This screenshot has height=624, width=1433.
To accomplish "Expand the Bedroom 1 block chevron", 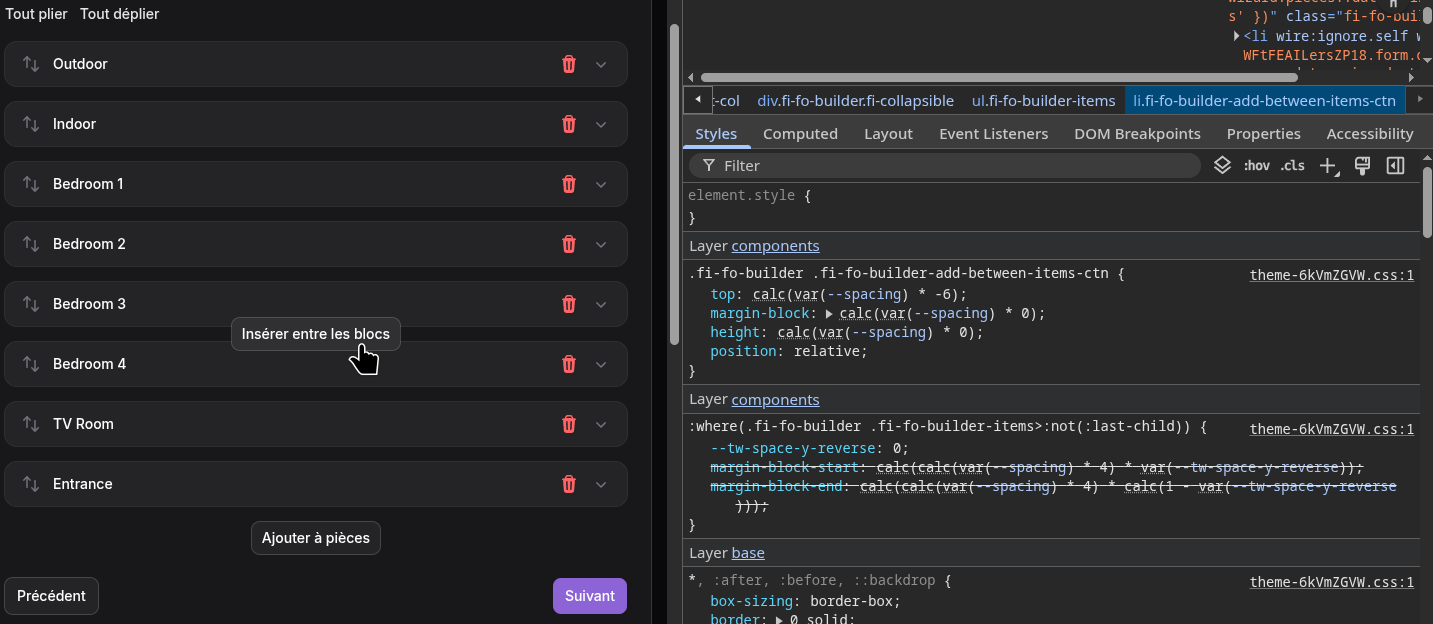I will [x=601, y=184].
